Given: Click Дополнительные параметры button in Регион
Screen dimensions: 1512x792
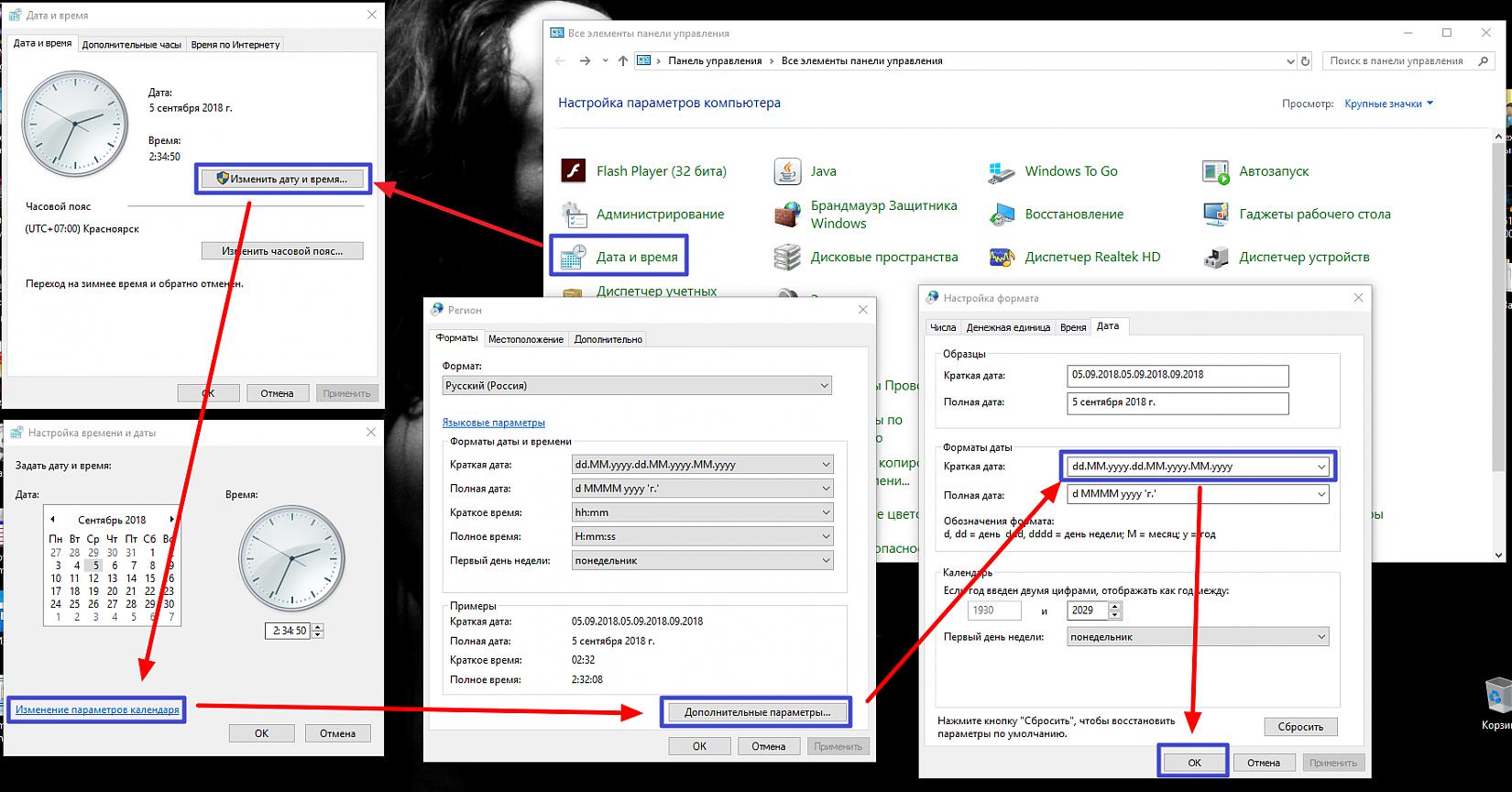Looking at the screenshot, I should click(x=757, y=712).
